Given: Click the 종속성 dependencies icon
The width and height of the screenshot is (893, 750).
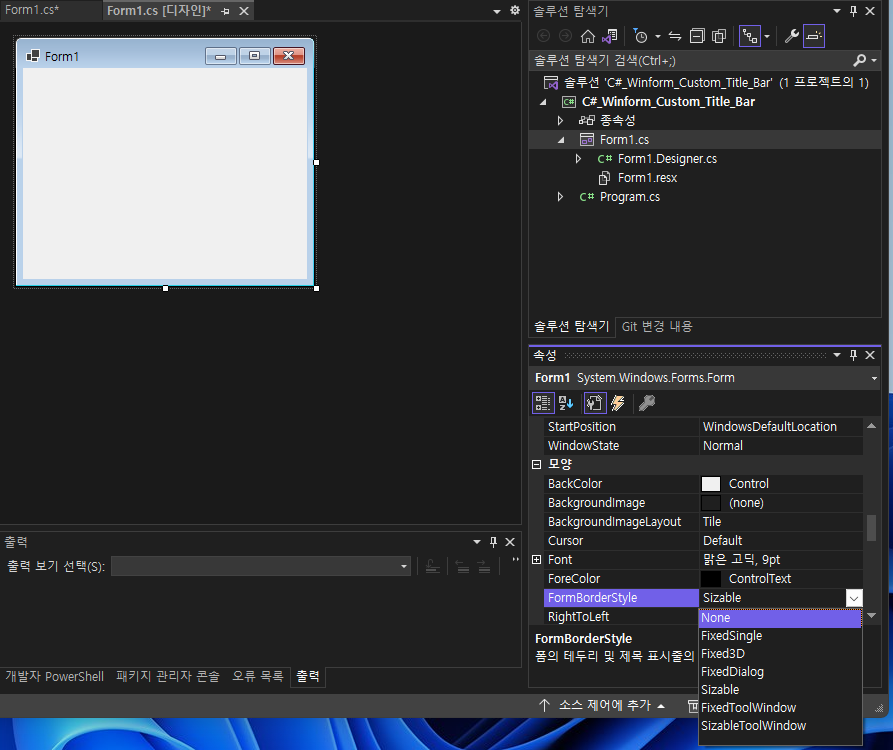Looking at the screenshot, I should pyautogui.click(x=587, y=120).
